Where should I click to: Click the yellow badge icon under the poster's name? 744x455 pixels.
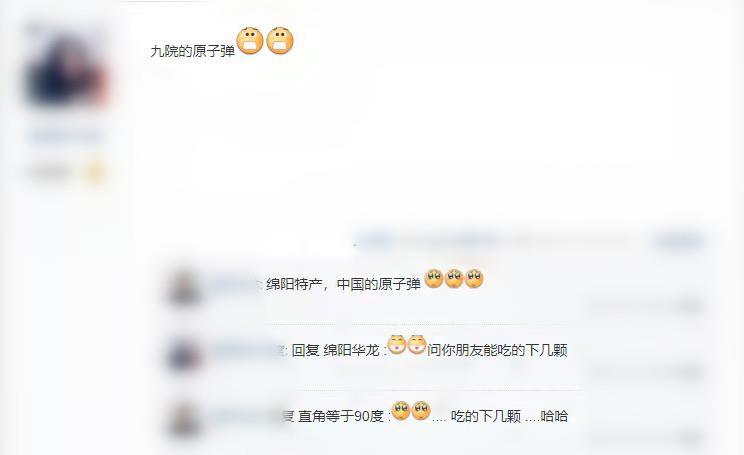[x=94, y=172]
